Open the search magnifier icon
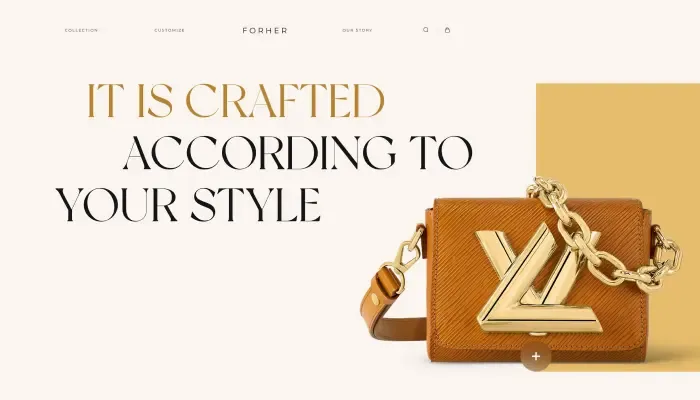 coord(425,30)
